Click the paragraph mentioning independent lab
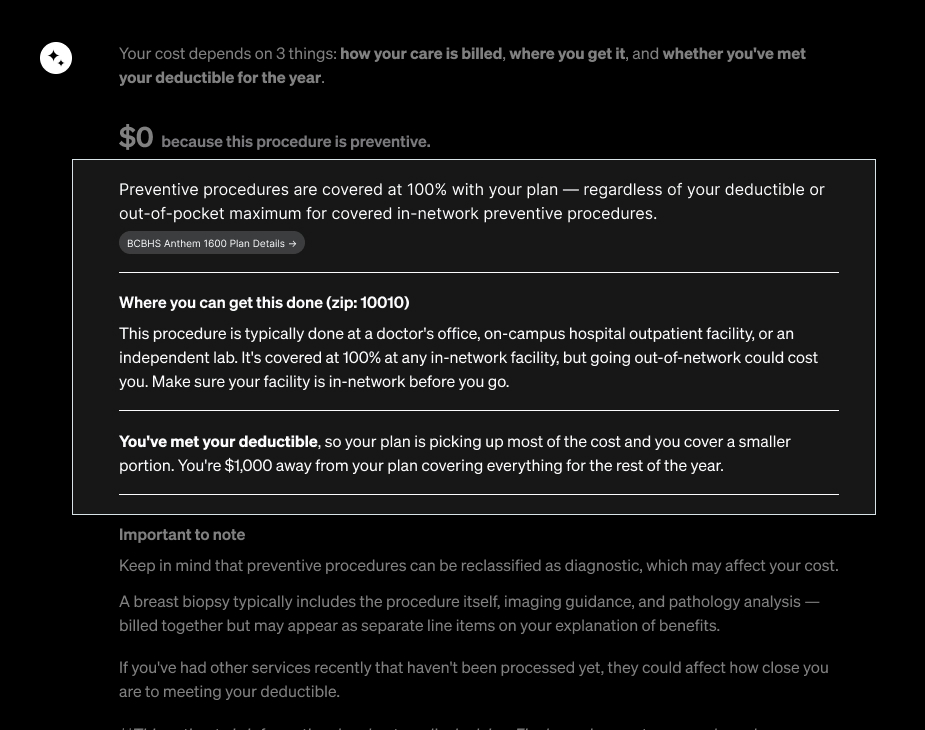This screenshot has height=730, width=925. click(x=468, y=358)
